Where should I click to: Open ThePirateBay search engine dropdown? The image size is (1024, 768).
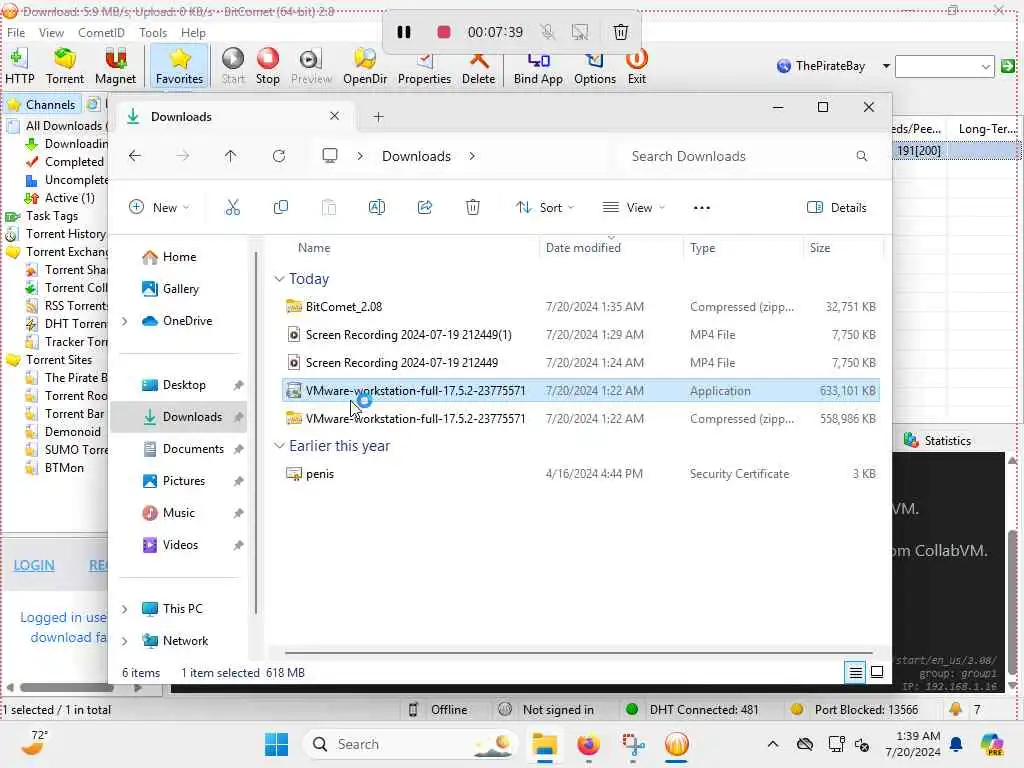(x=886, y=66)
